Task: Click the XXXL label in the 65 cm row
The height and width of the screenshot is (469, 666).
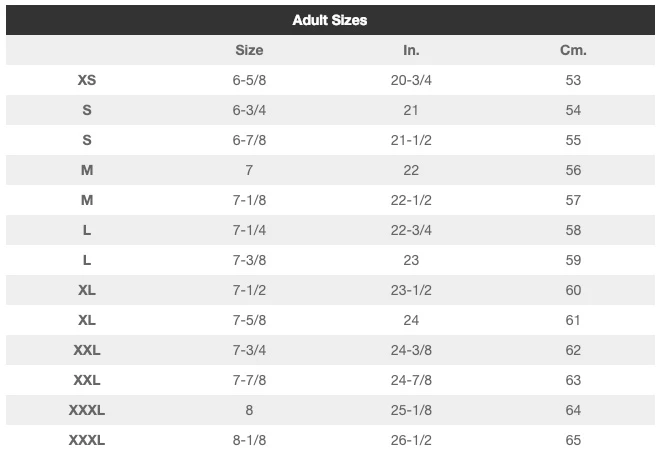Action: tap(87, 440)
